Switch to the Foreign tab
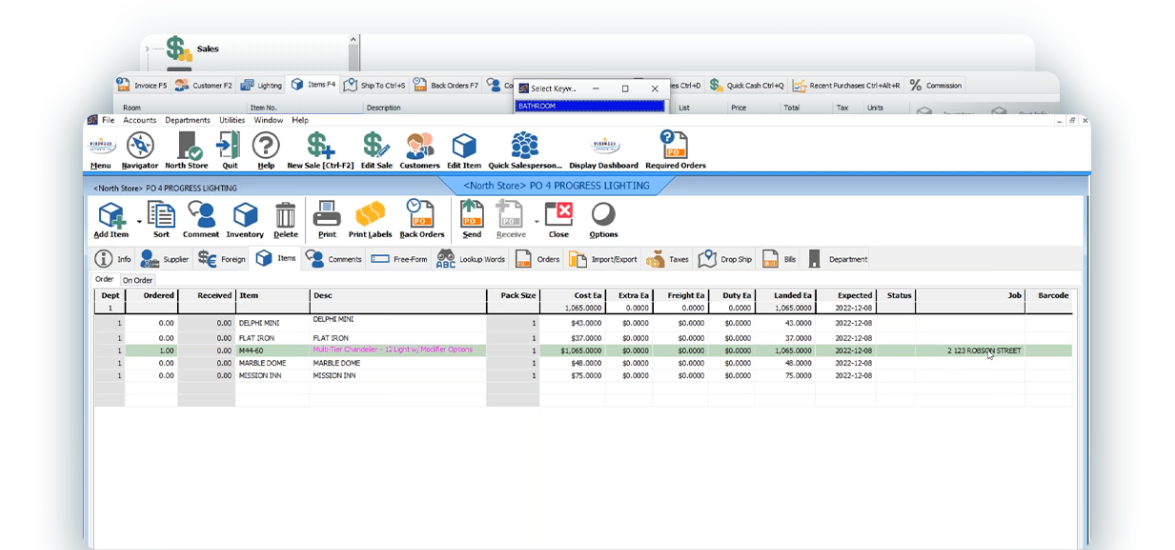 point(222,259)
